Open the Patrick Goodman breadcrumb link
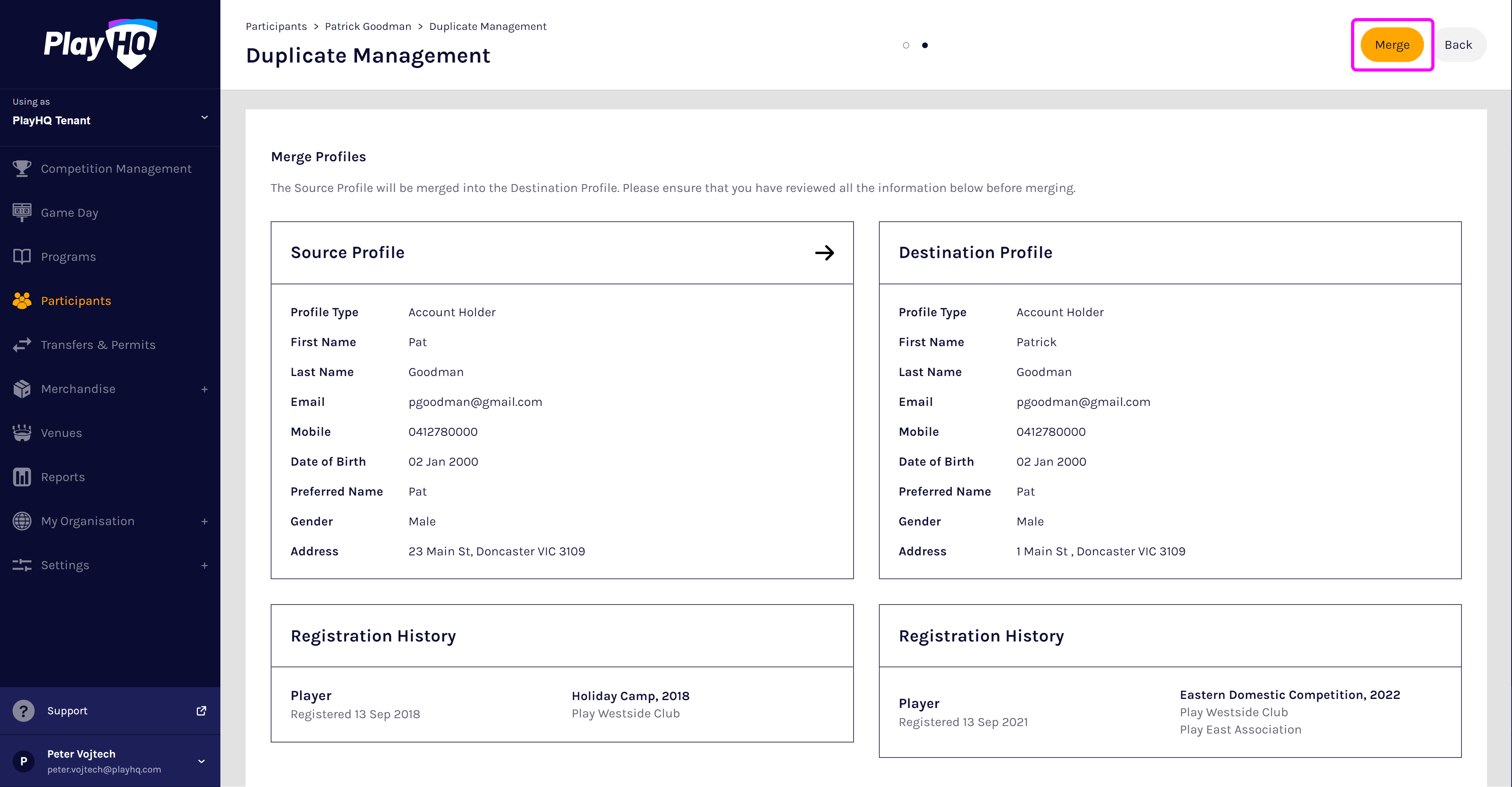This screenshot has height=787, width=1512. [x=368, y=26]
